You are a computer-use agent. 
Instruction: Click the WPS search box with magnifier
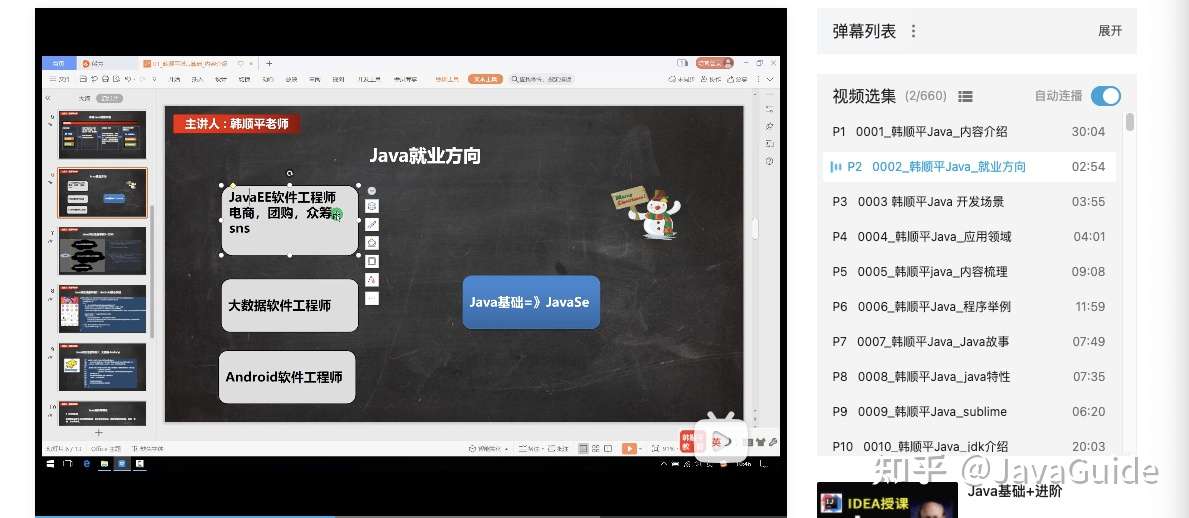[x=542, y=79]
